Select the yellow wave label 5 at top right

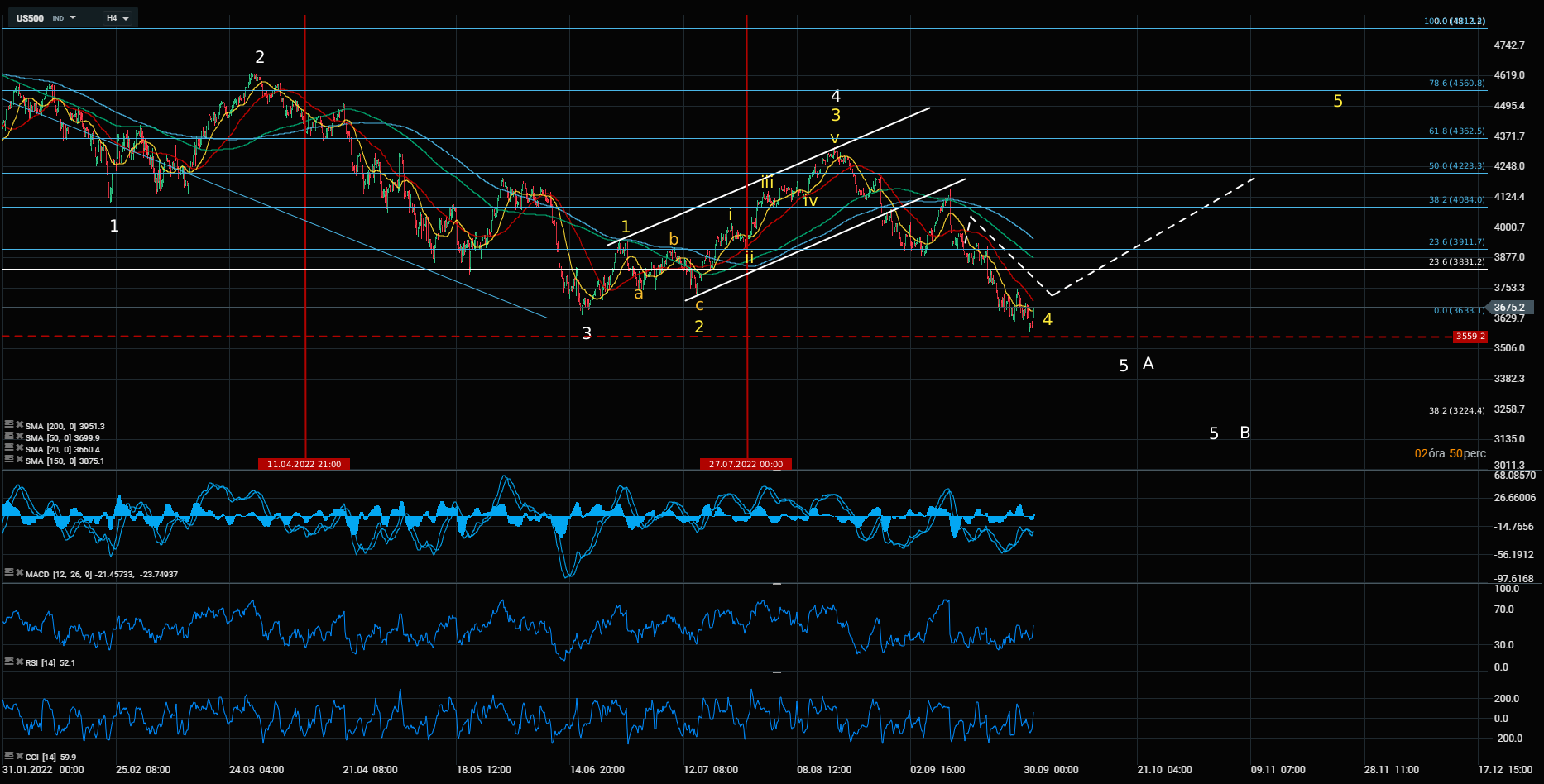coord(1338,101)
